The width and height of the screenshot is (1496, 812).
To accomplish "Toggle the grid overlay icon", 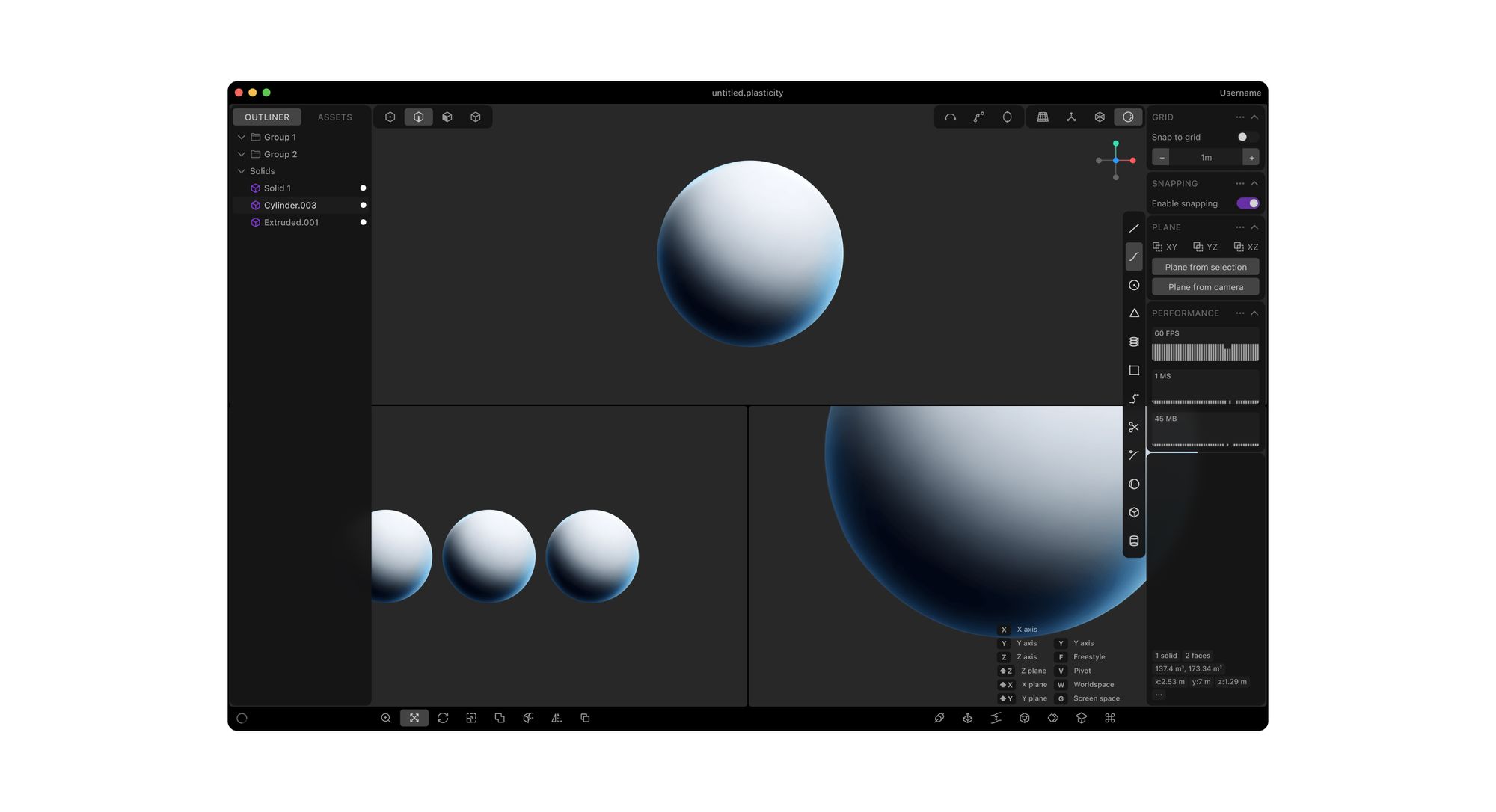I will (x=1043, y=117).
